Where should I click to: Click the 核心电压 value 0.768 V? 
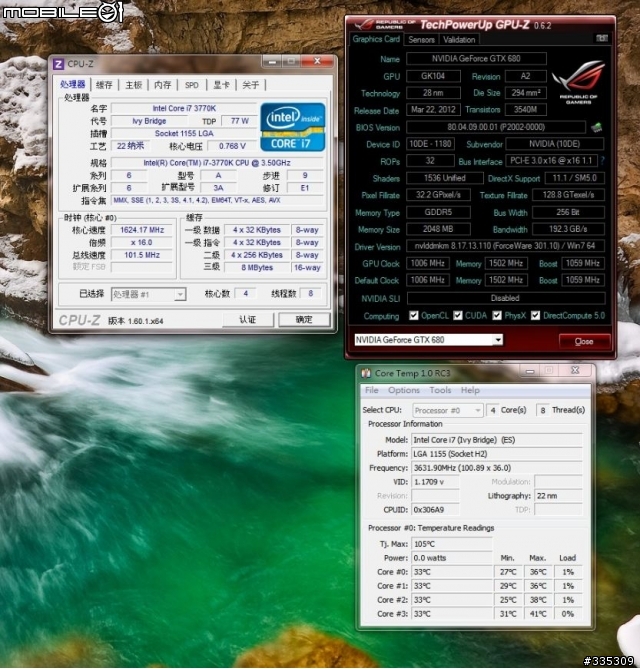pos(233,146)
